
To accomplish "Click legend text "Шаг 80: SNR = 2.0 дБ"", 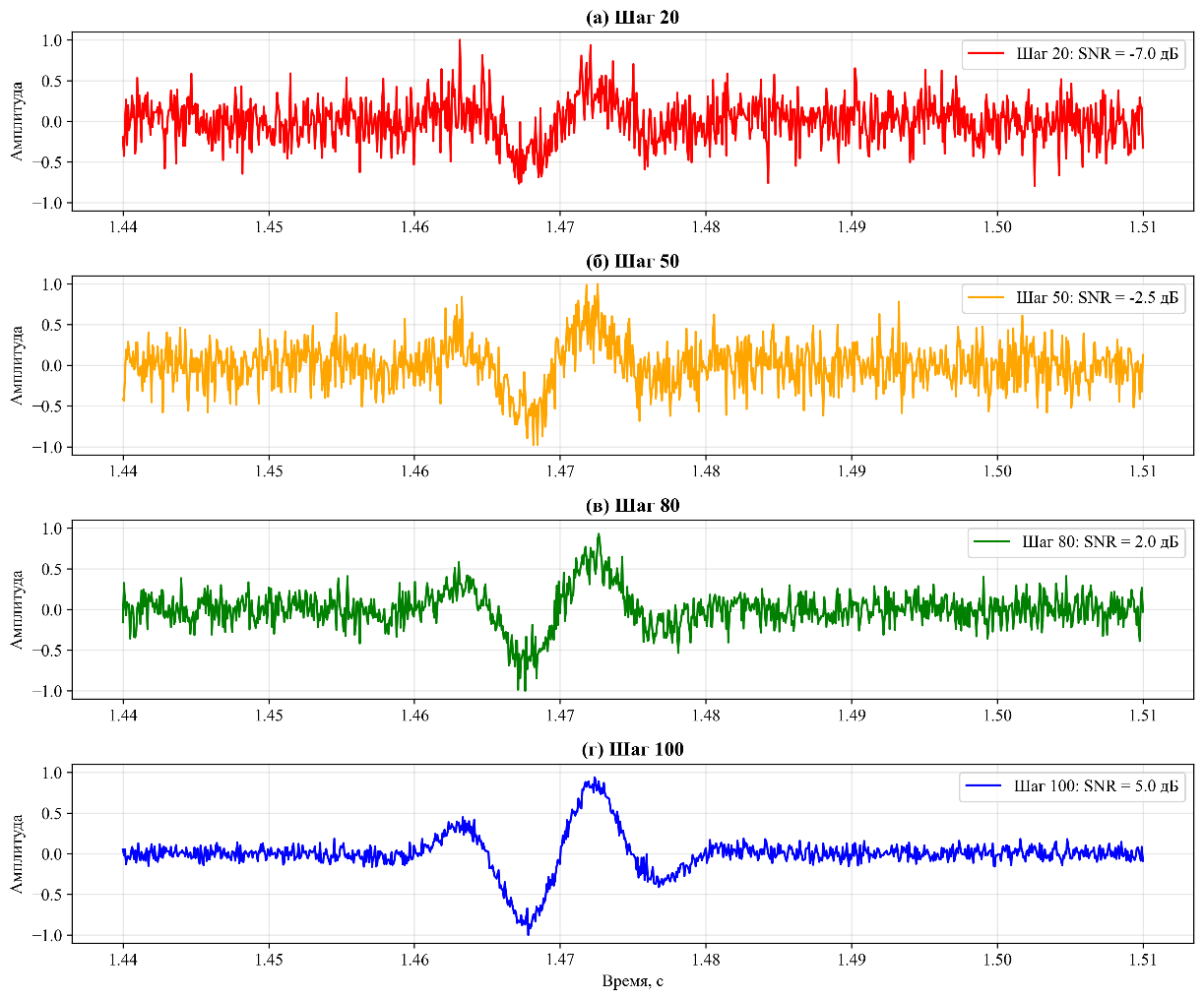I will (x=1100, y=542).
